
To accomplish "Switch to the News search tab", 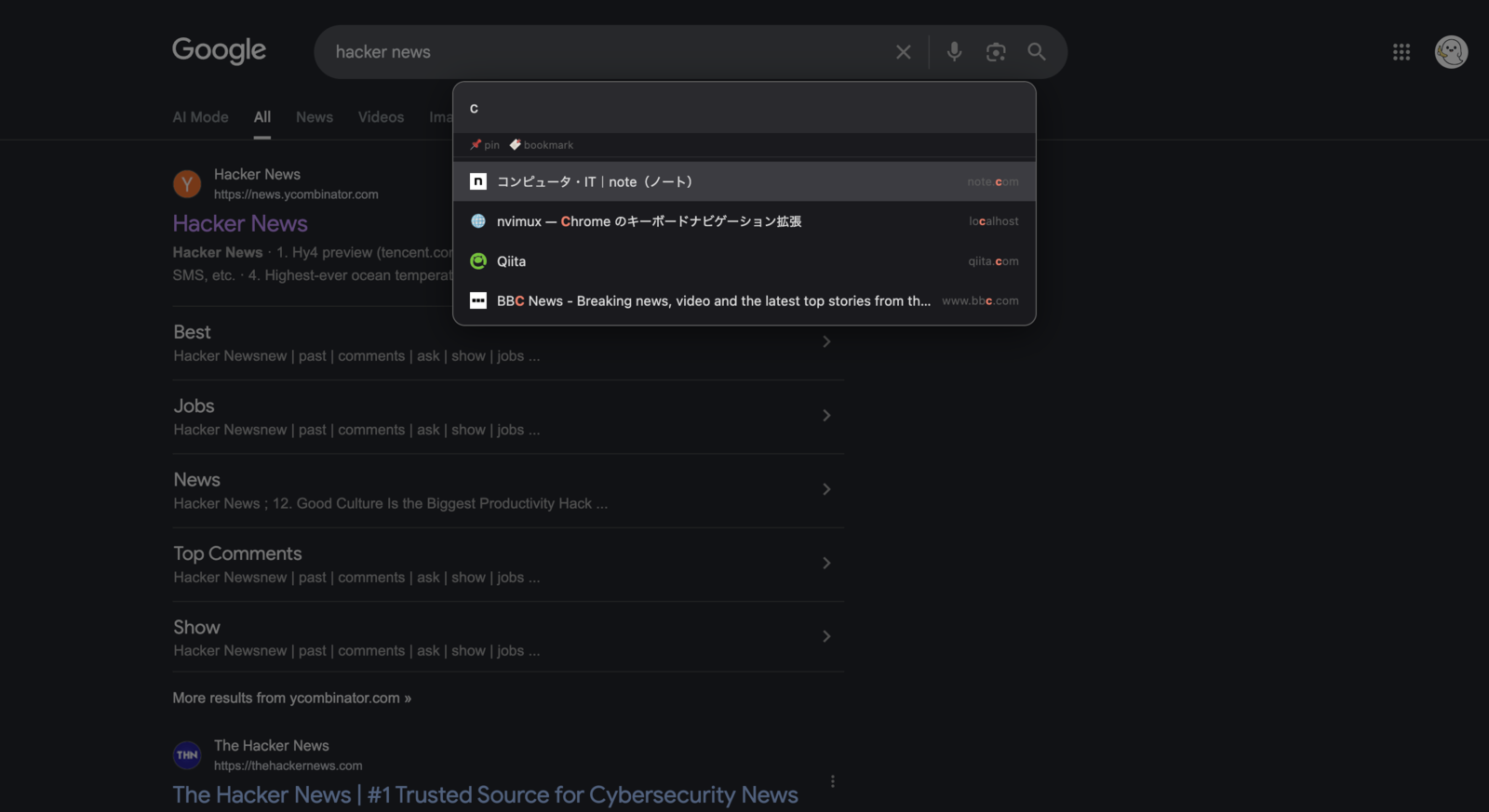I will [315, 117].
